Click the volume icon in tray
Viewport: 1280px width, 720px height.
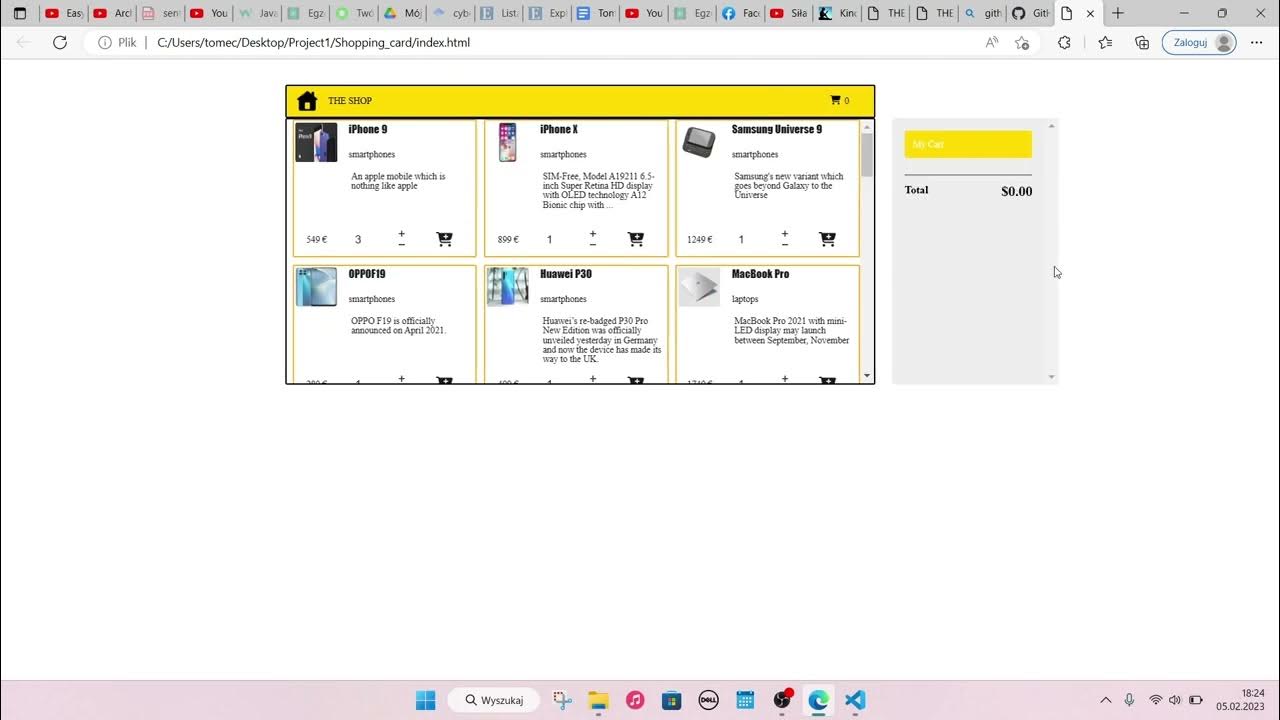pyautogui.click(x=1175, y=700)
